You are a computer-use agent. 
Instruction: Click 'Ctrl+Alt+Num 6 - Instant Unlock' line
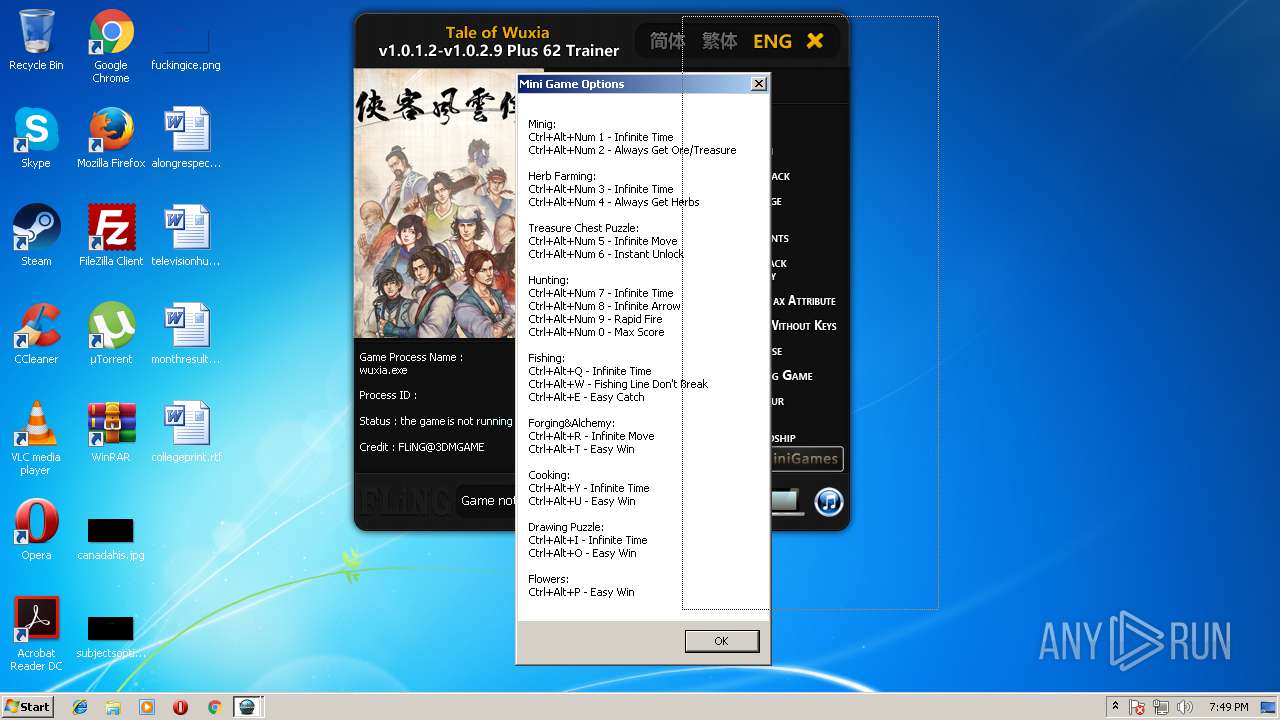tap(606, 254)
